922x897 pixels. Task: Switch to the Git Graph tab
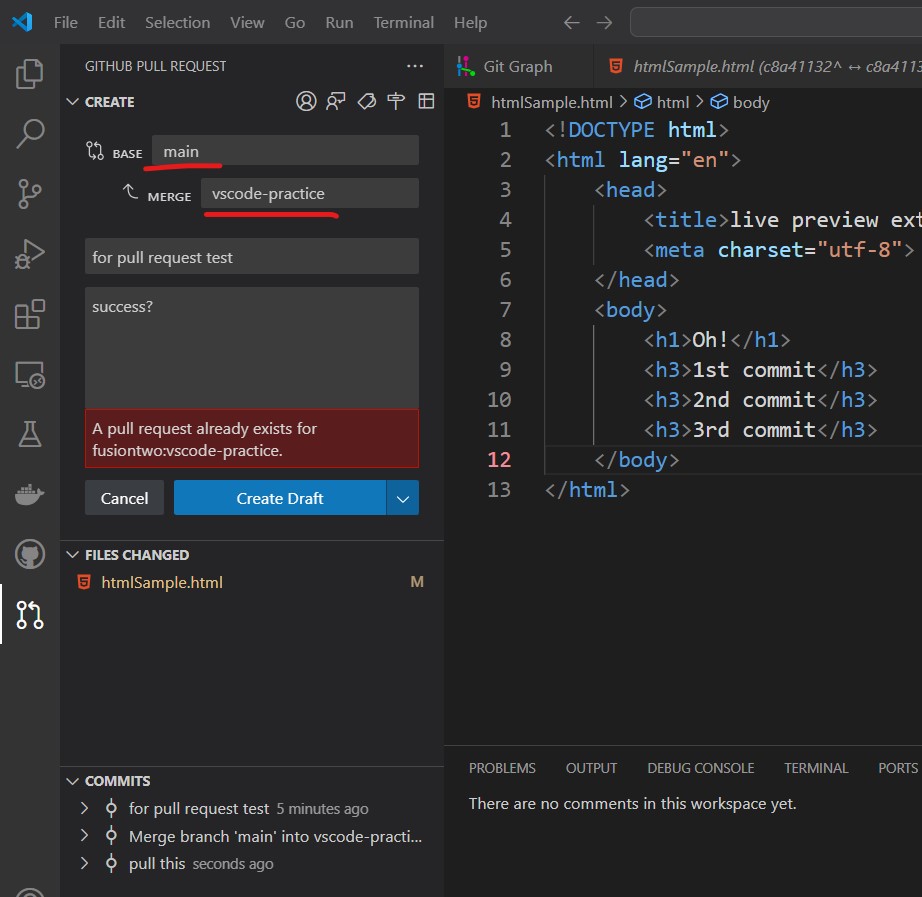[x=517, y=66]
